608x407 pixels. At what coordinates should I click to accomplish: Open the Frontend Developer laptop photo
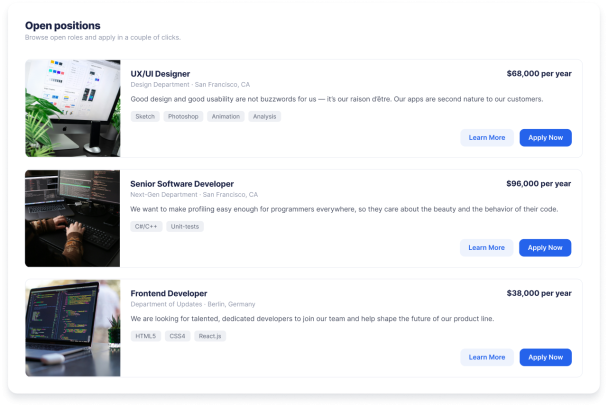73,328
